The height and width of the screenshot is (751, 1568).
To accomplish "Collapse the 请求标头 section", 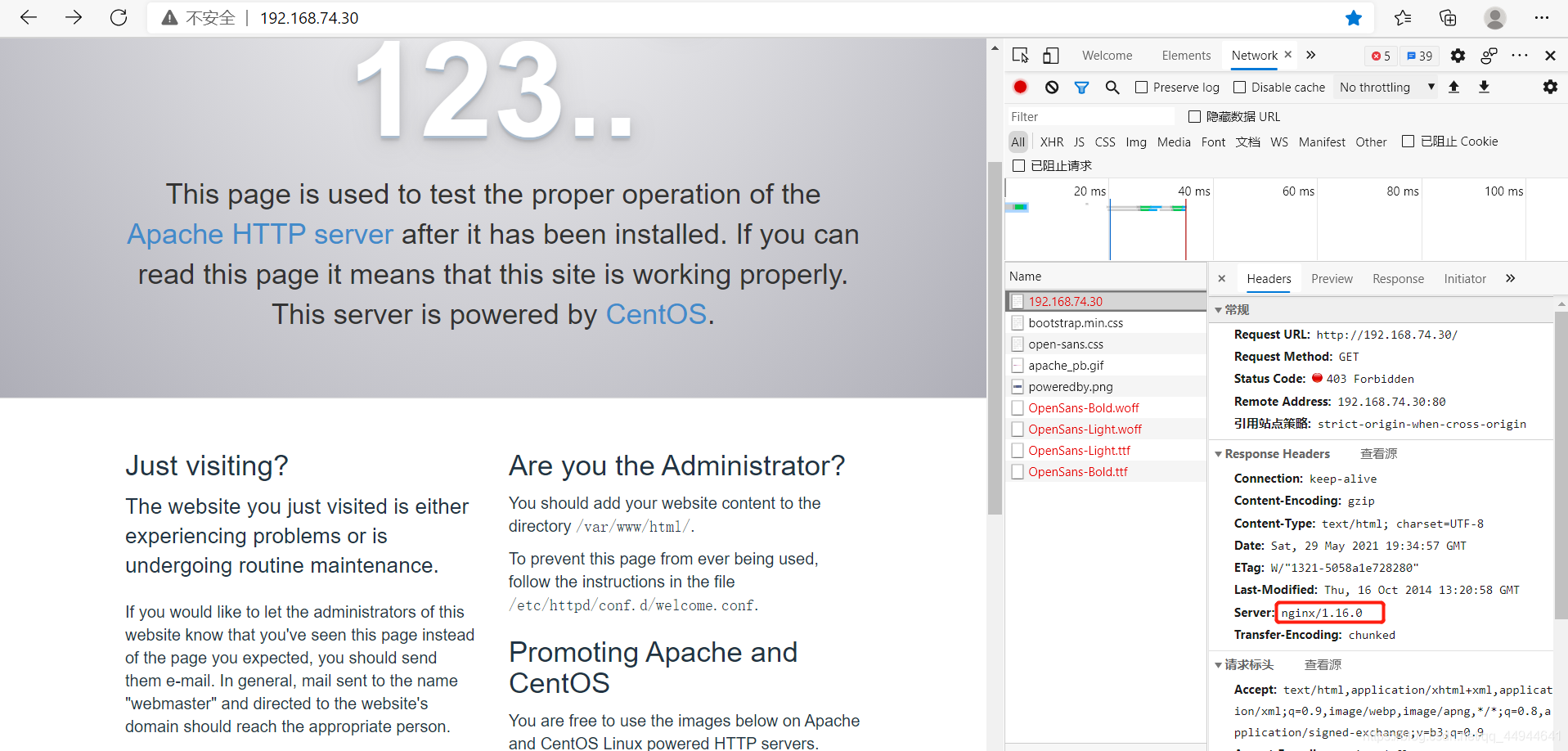I will click(1218, 665).
